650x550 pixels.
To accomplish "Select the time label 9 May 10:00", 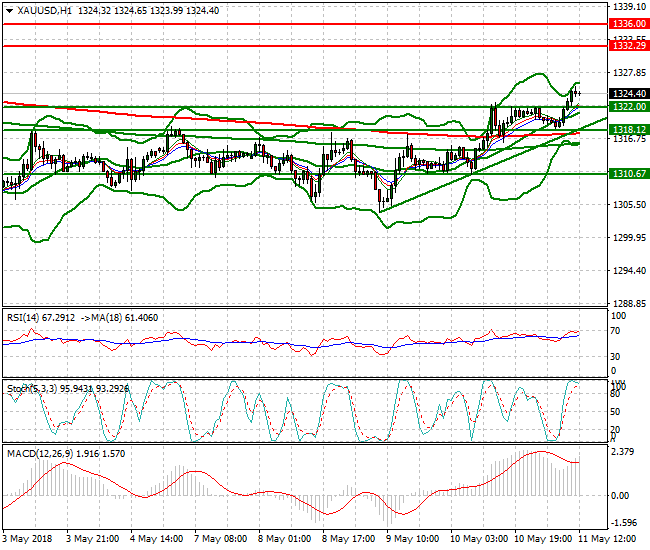I will point(412,539).
